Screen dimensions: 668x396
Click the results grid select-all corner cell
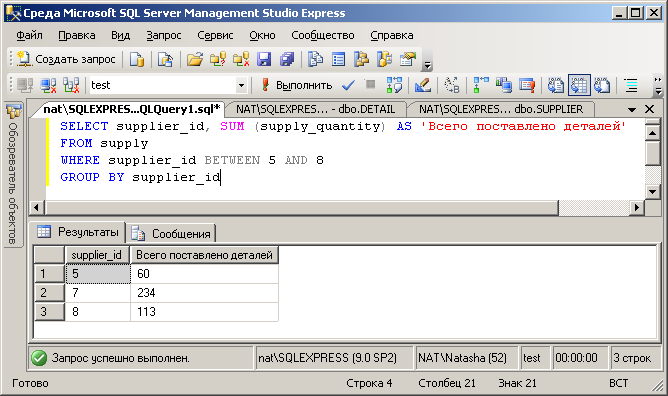[x=49, y=255]
